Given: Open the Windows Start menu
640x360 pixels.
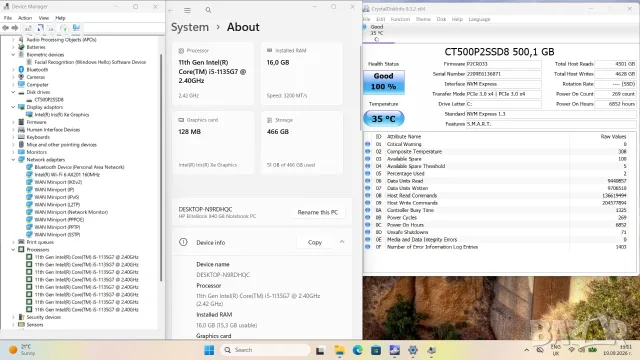Looking at the screenshot, I should (x=209, y=350).
